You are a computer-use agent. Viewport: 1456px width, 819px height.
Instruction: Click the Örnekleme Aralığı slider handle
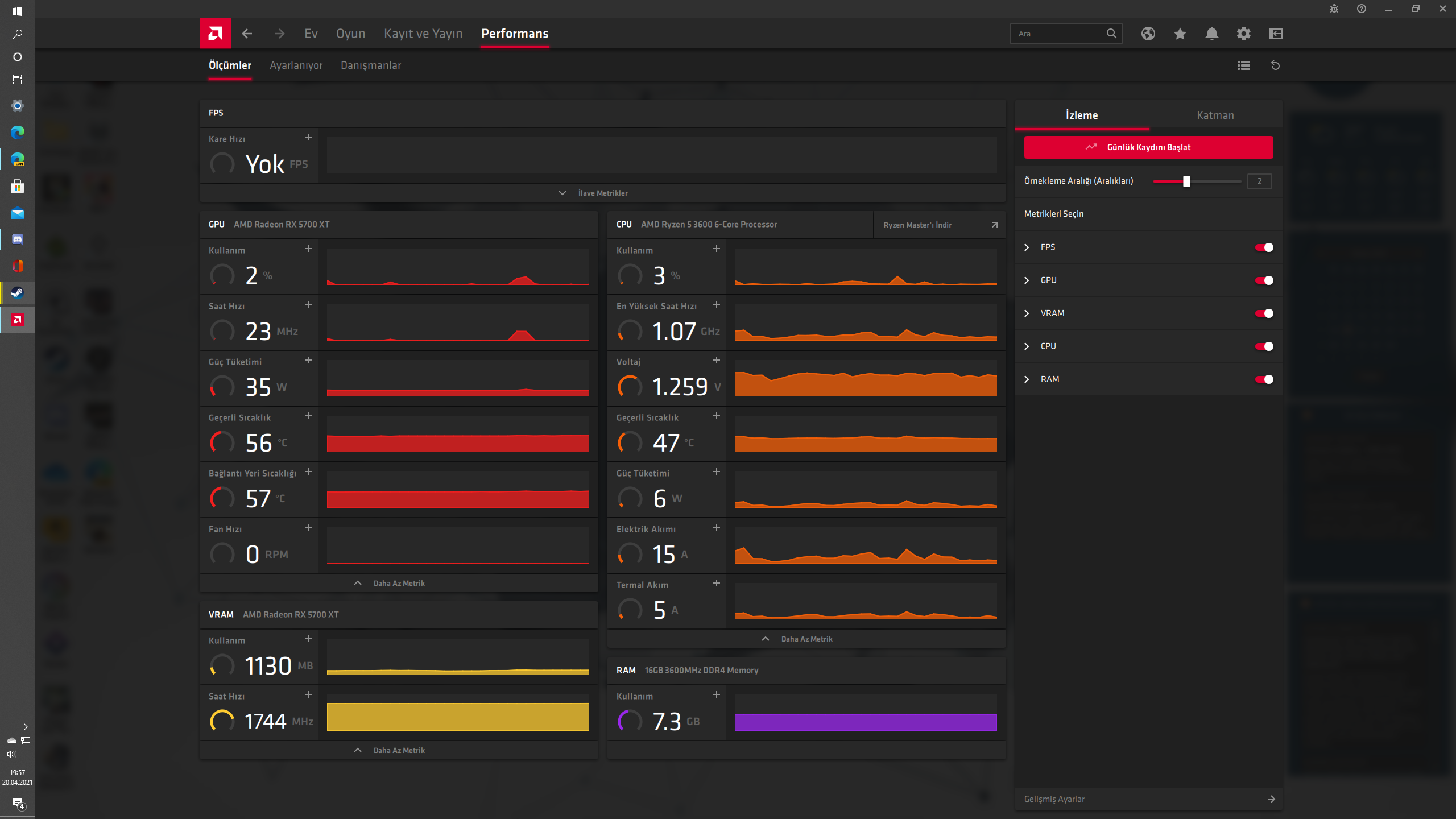[x=1186, y=181]
